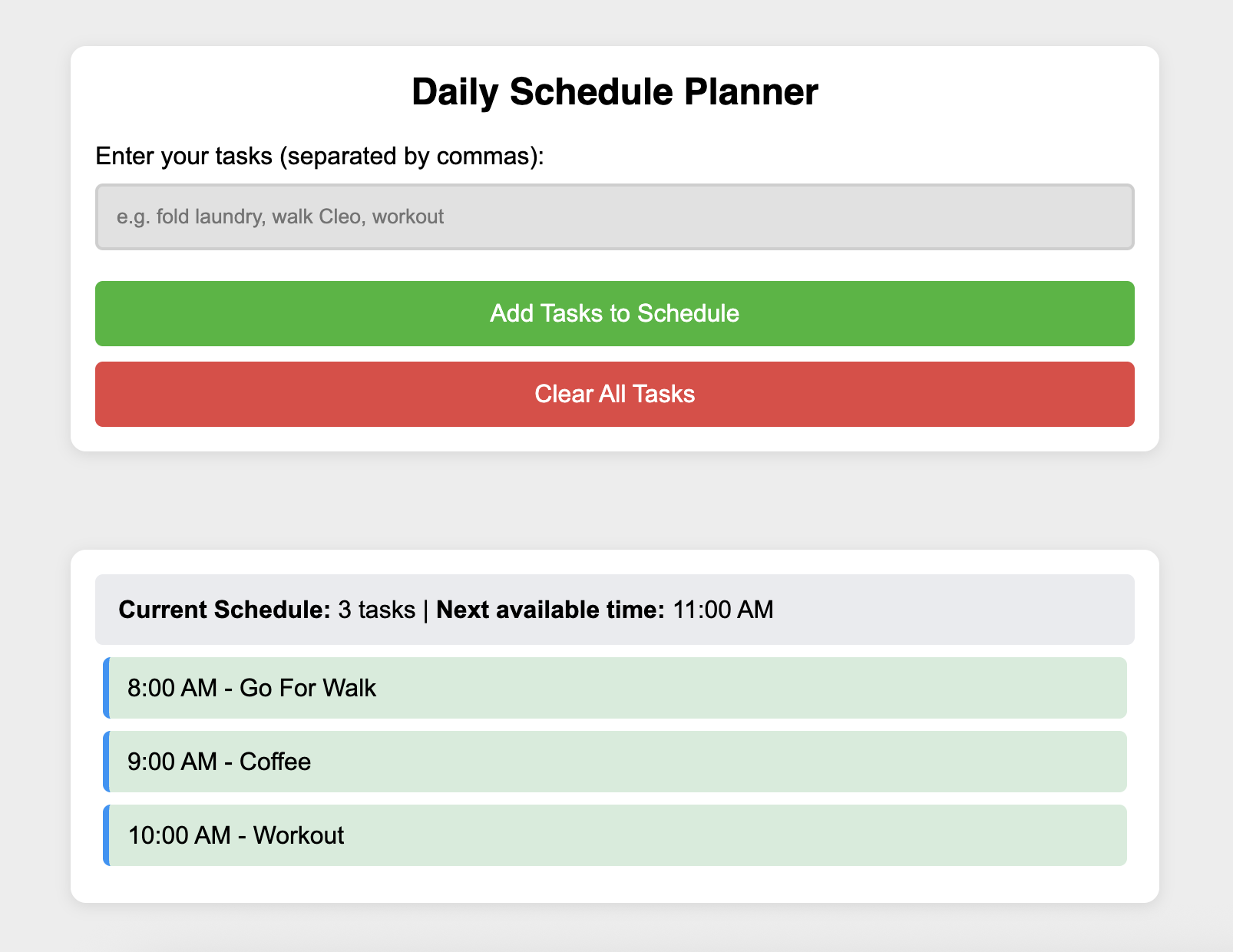Click the "Next available time" label
The image size is (1233, 952).
point(550,610)
